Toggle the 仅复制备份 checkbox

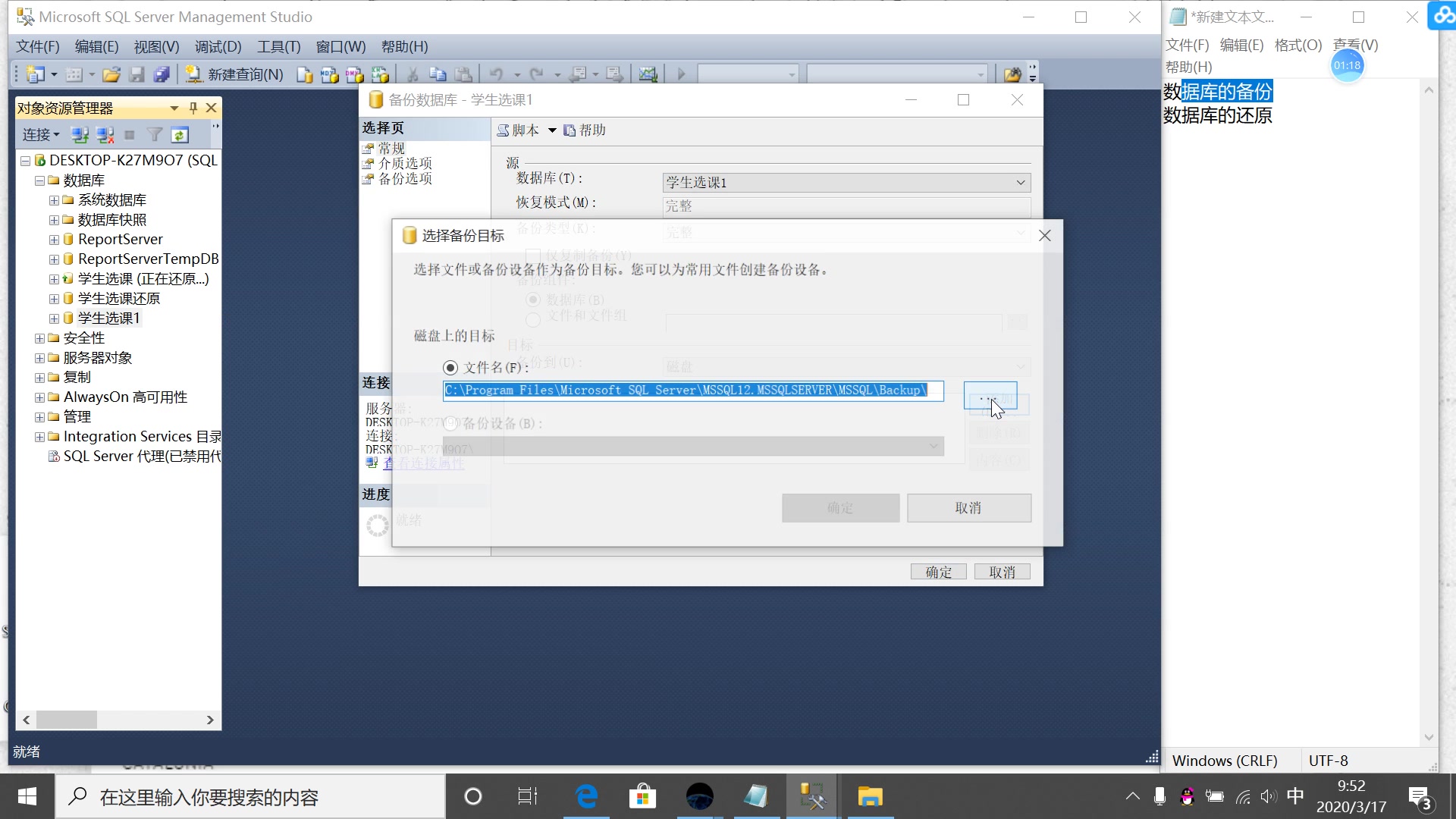[533, 256]
